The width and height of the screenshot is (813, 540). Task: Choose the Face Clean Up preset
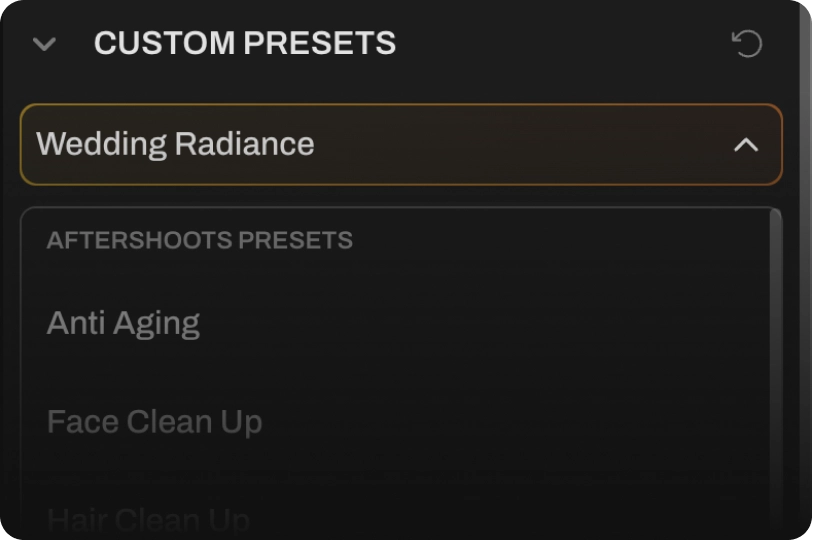click(x=154, y=422)
